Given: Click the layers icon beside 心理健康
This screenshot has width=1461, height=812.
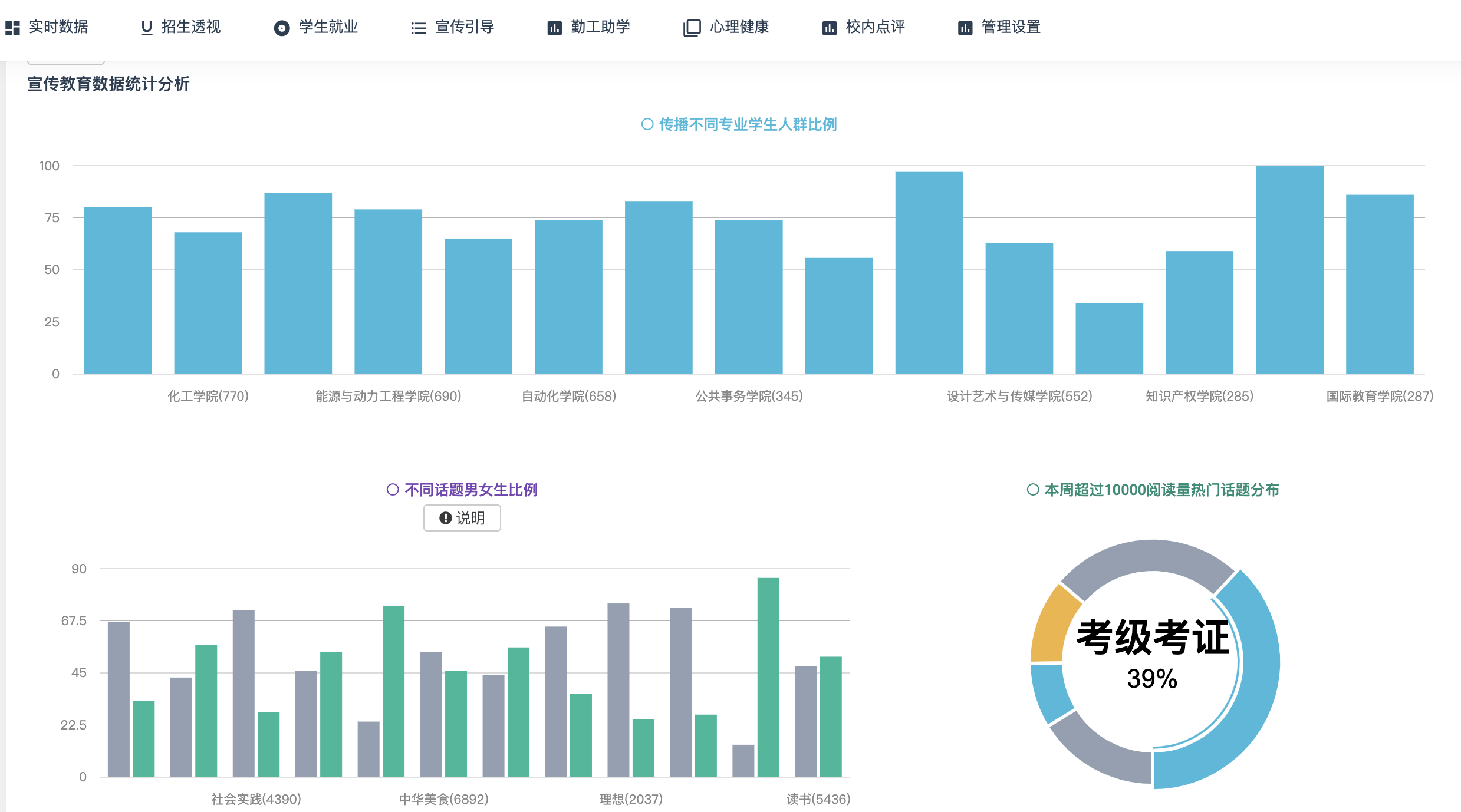Looking at the screenshot, I should [692, 28].
